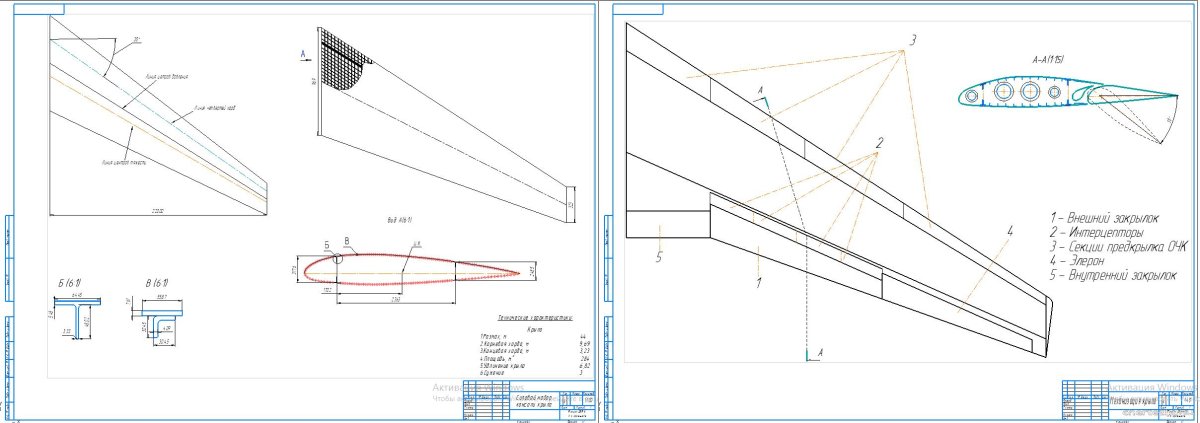Select callout number 1 below outer flap
This screenshot has width=1200, height=423.
[759, 283]
